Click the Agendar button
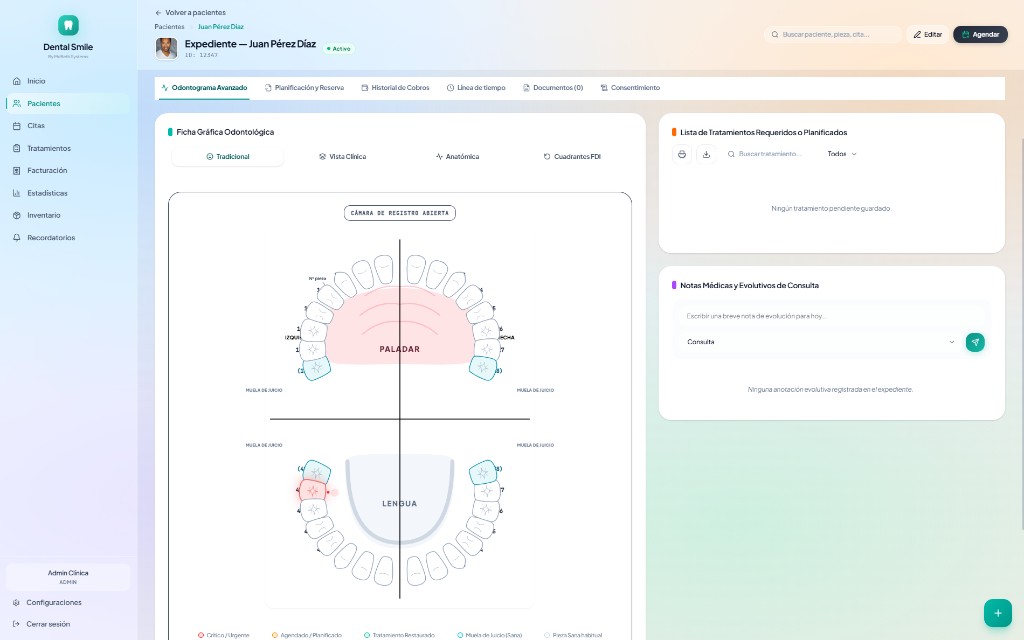Screen dimensions: 1024x640 pyautogui.click(x=980, y=35)
